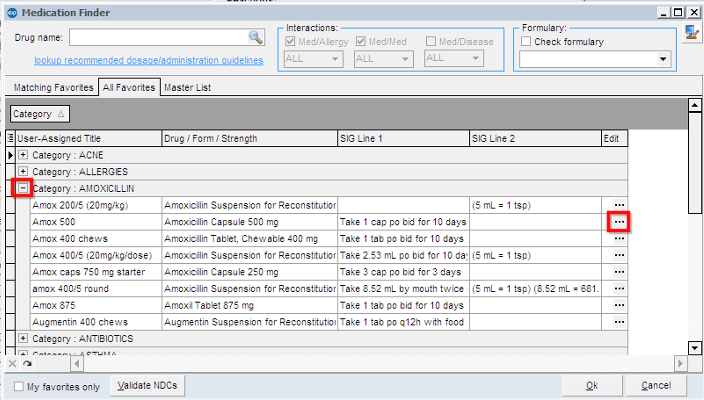Screen dimensions: 704x400
Task: Open edit ellipsis for amox 400/5 round
Action: click(619, 289)
